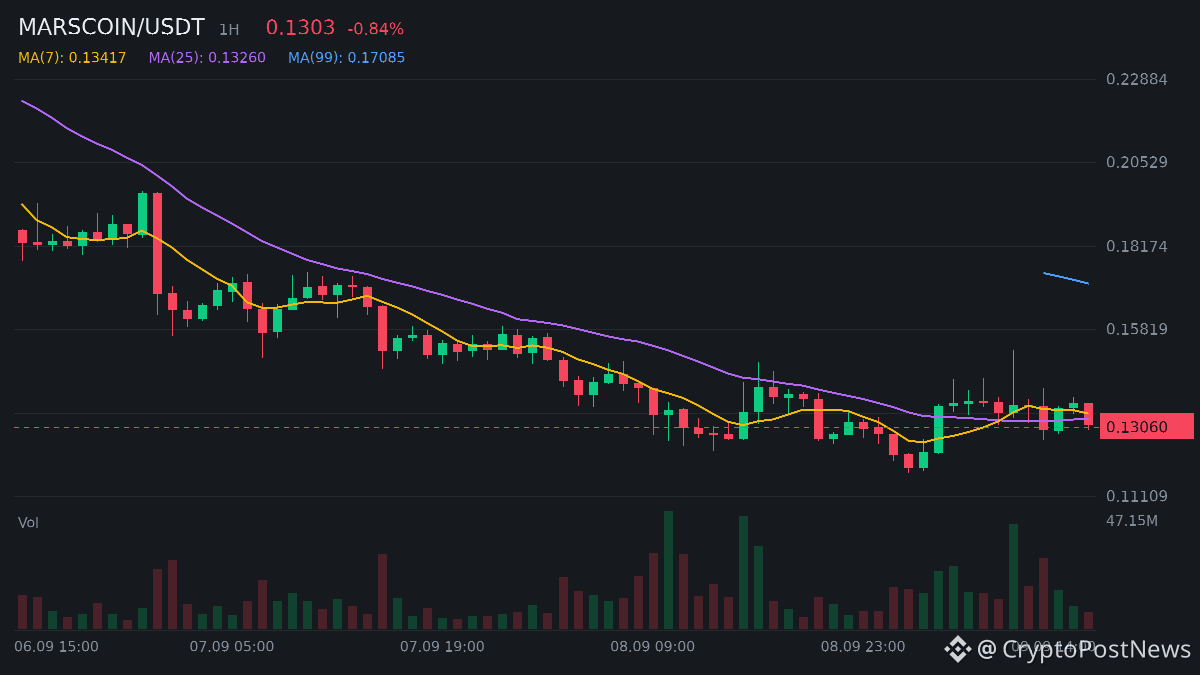The height and width of the screenshot is (675, 1200).
Task: Click the red 0.13060 current price tag
Action: [1147, 427]
